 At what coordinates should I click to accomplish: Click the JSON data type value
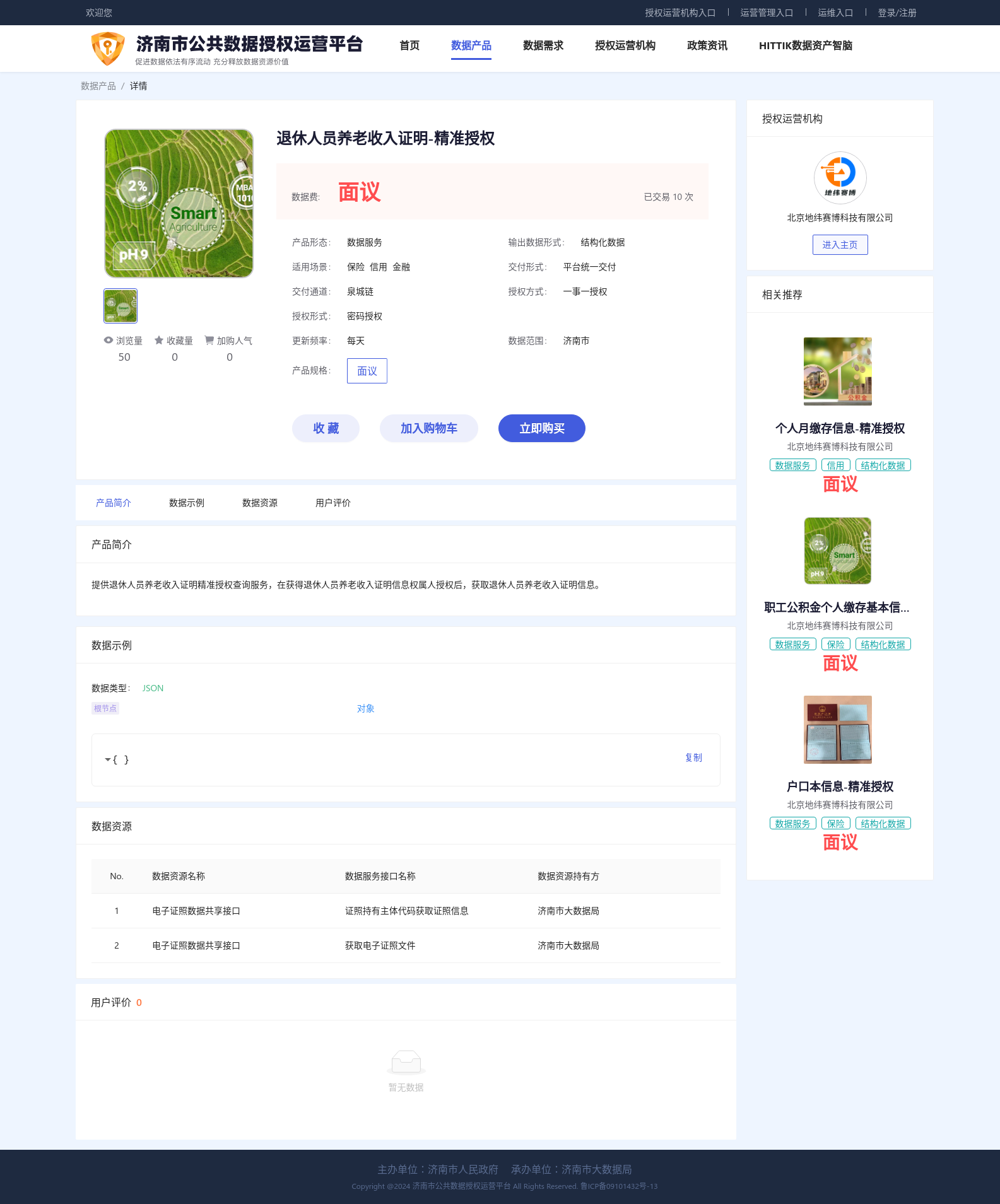[153, 688]
